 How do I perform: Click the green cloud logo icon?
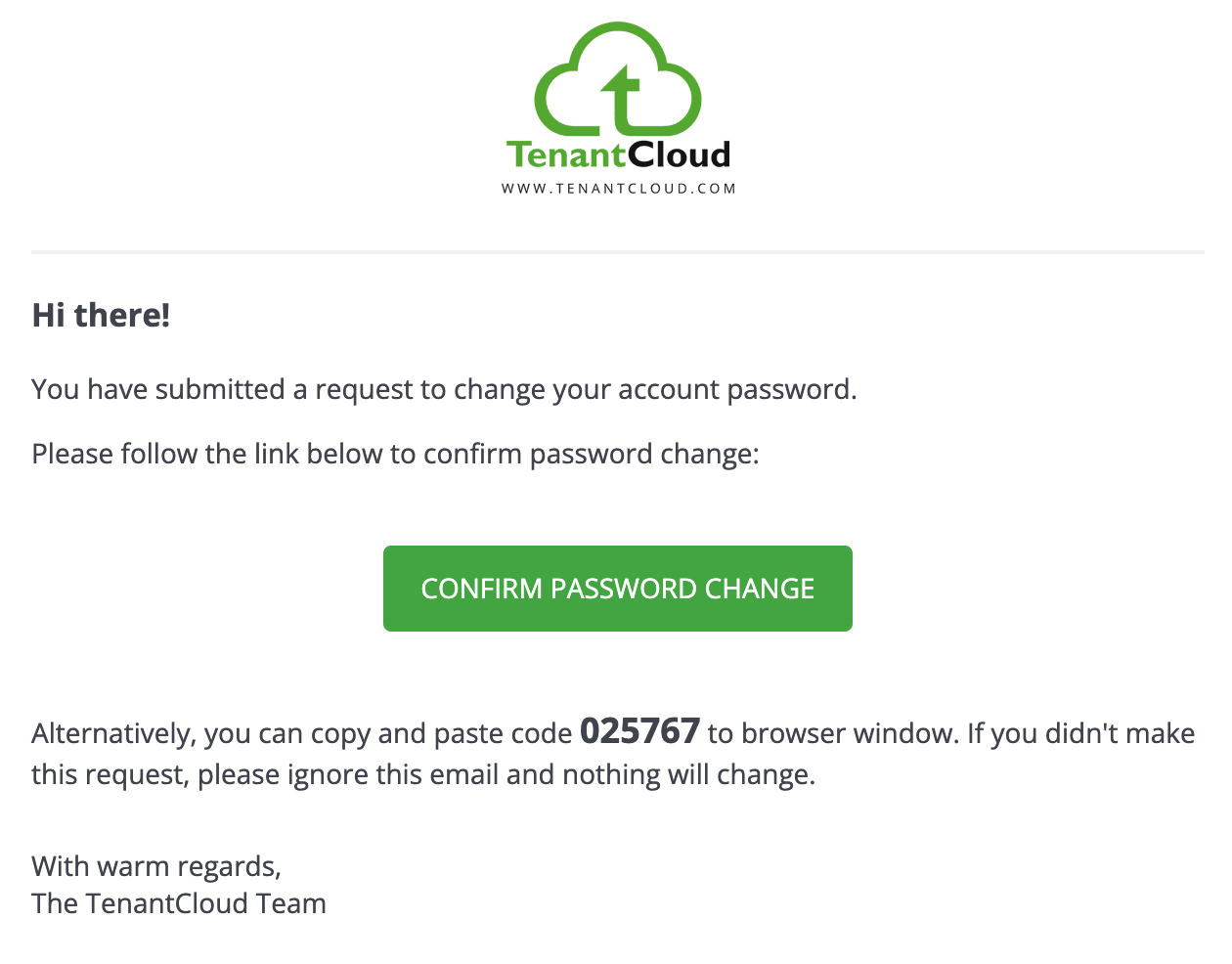tap(618, 80)
